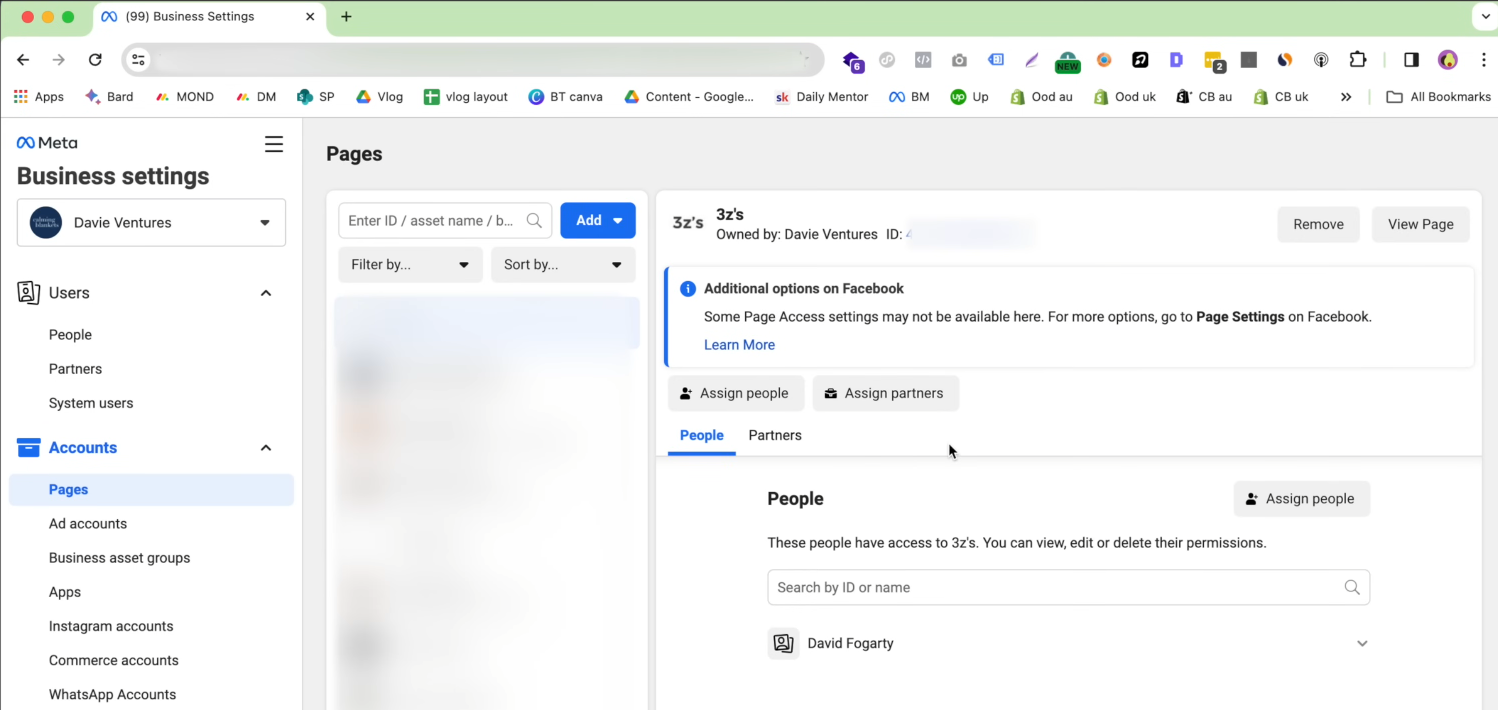Click the Davie Ventures business logo

tap(46, 222)
